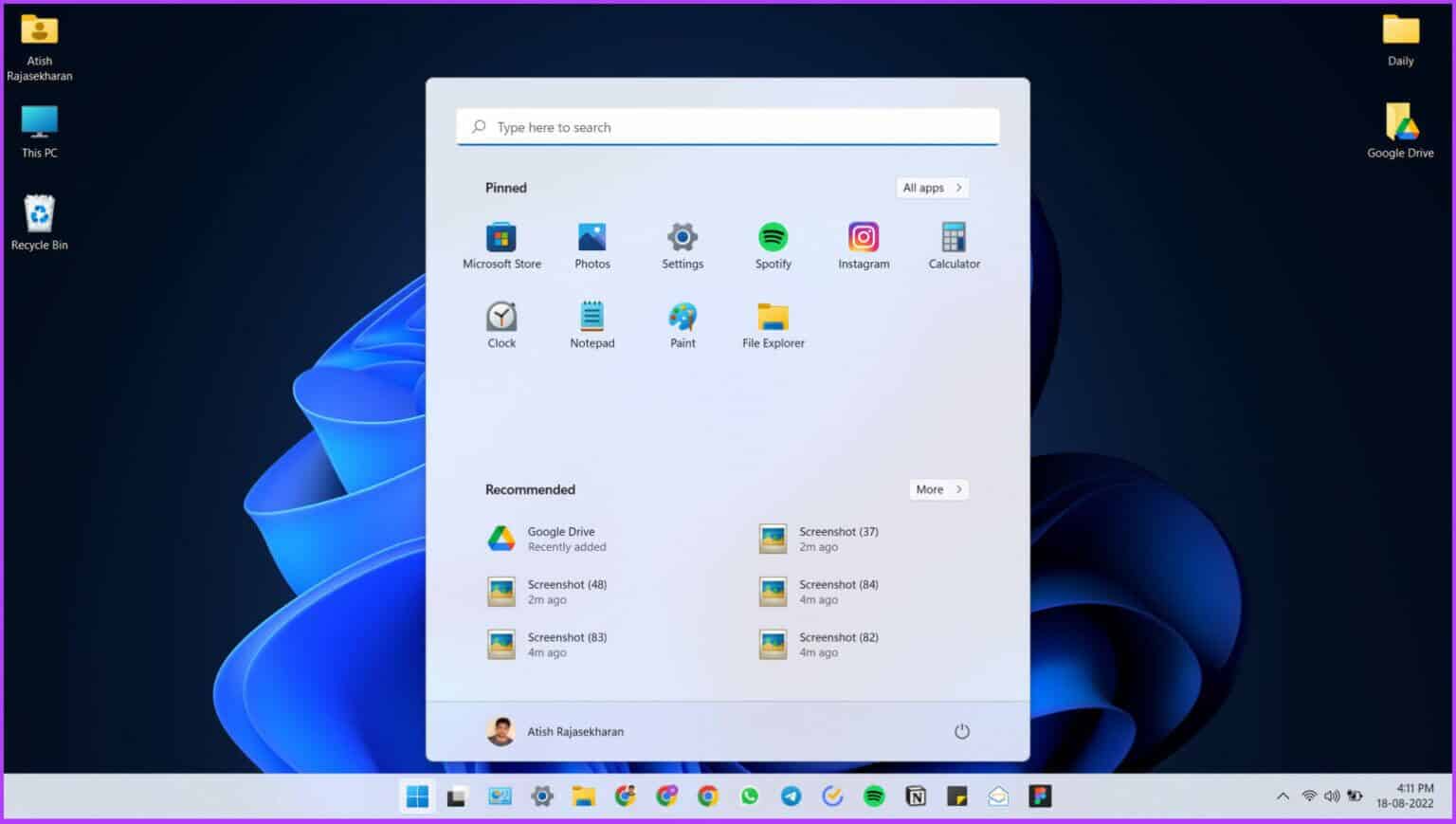The image size is (1456, 824).
Task: Open File Explorer from pinned apps
Action: pyautogui.click(x=773, y=325)
